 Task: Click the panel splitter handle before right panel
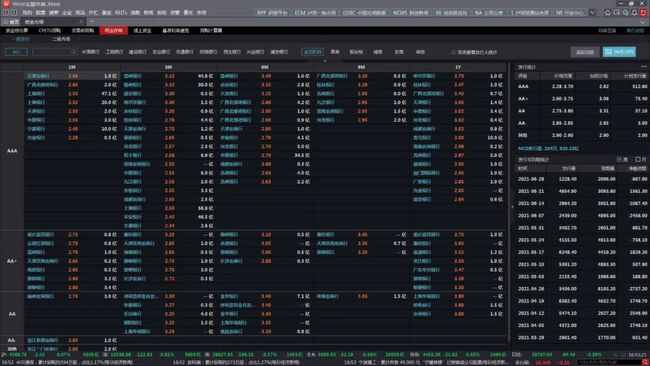click(512, 206)
